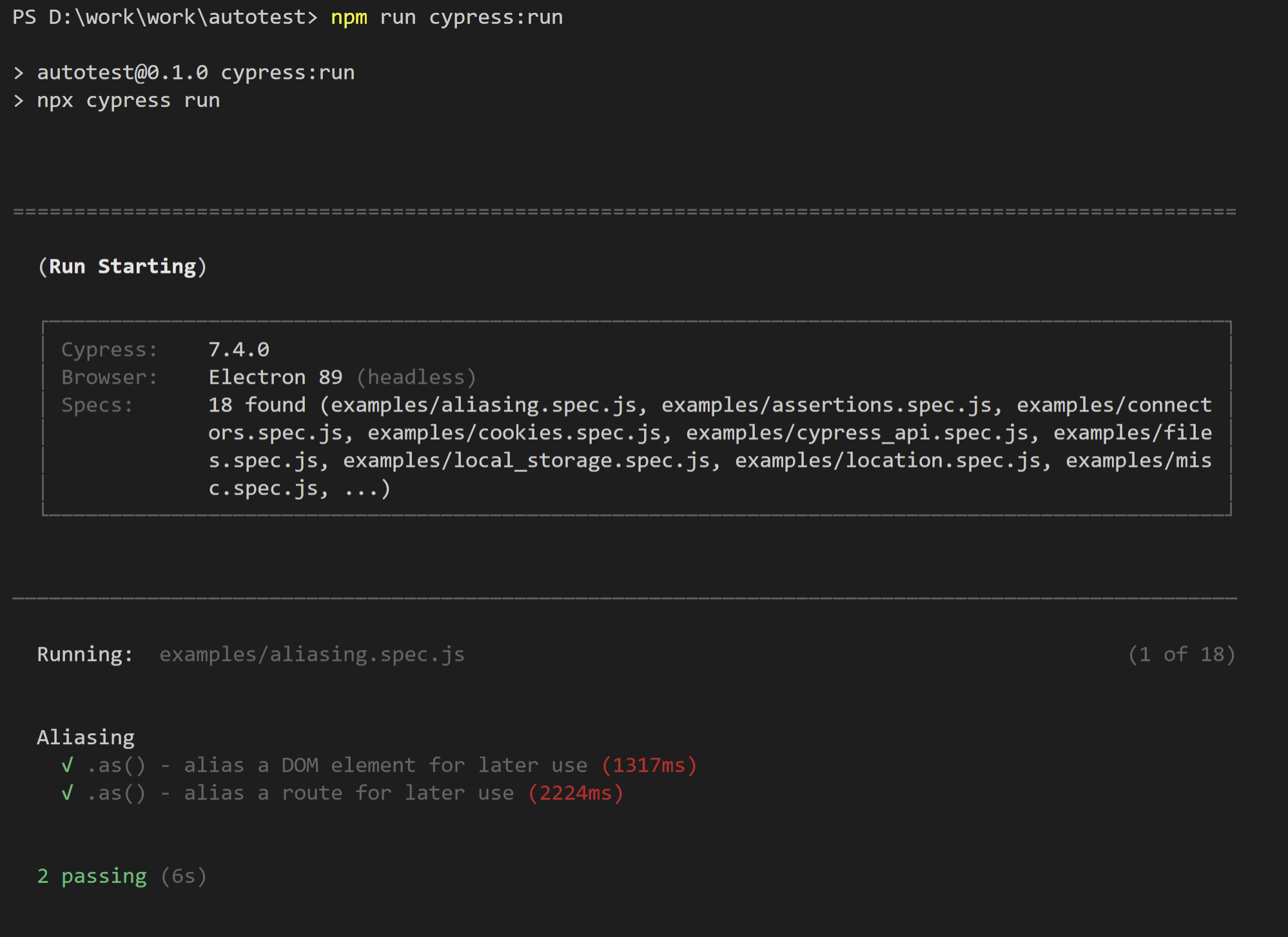This screenshot has width=1288, height=937.
Task: Click the arrow before npx cypress run
Action: [x=19, y=101]
